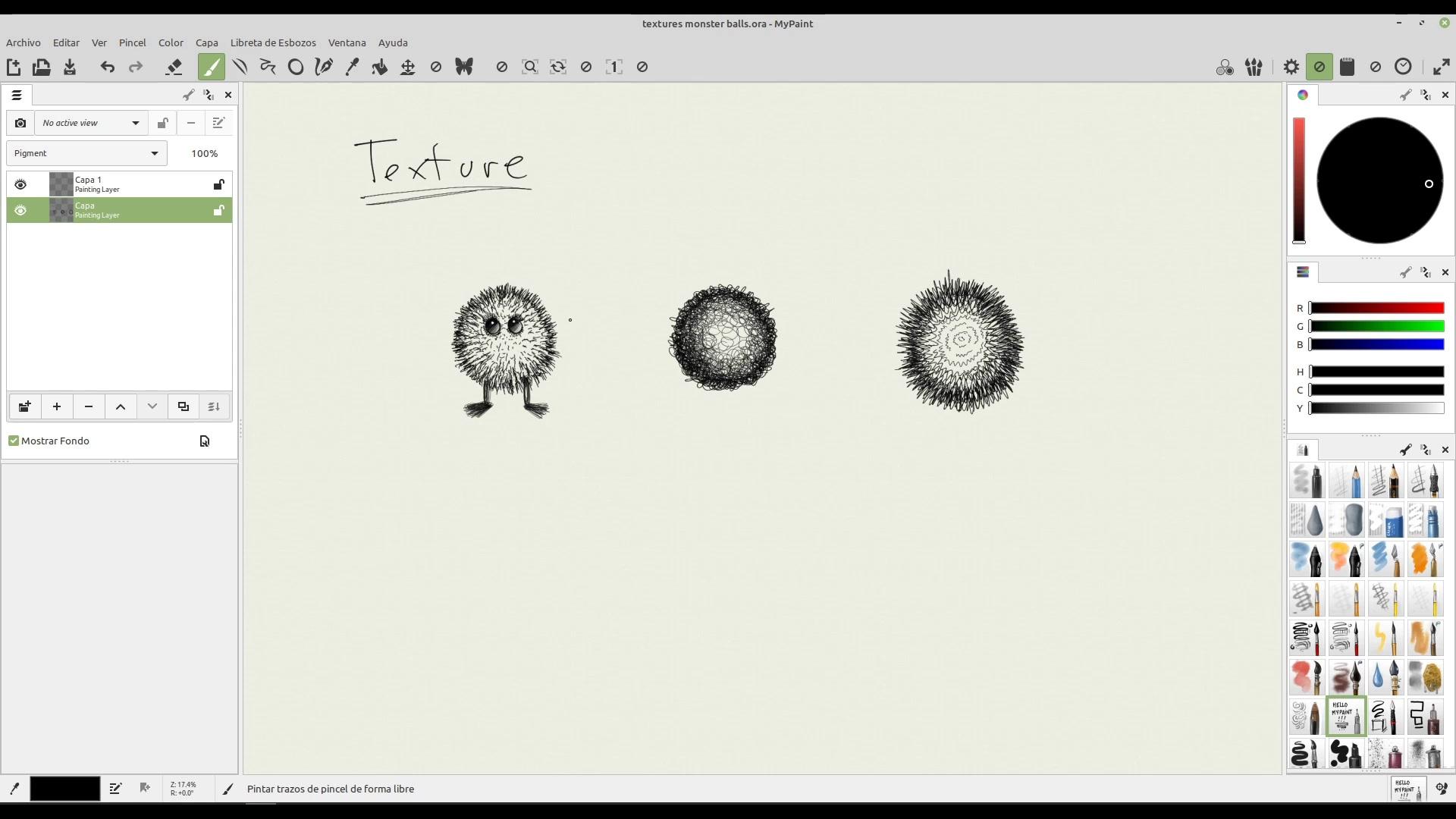This screenshot has height=819, width=1456.
Task: Toggle lock on Capa 1 layer
Action: (x=218, y=184)
